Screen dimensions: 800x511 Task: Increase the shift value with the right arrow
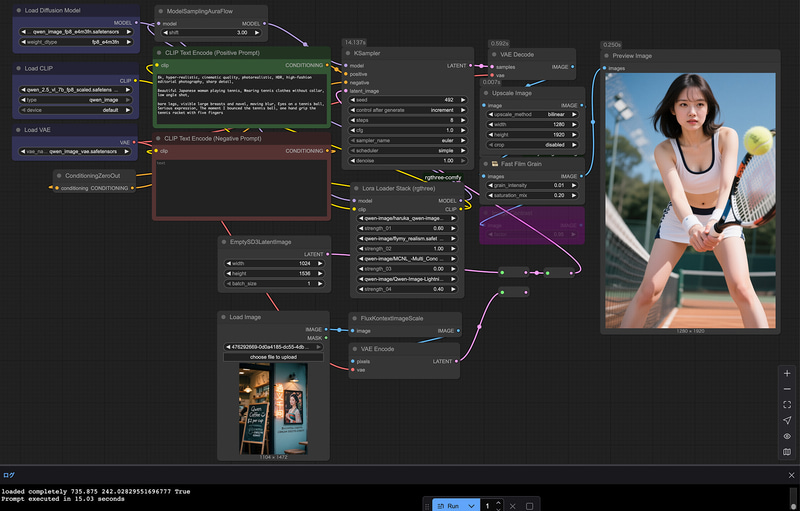(x=257, y=33)
